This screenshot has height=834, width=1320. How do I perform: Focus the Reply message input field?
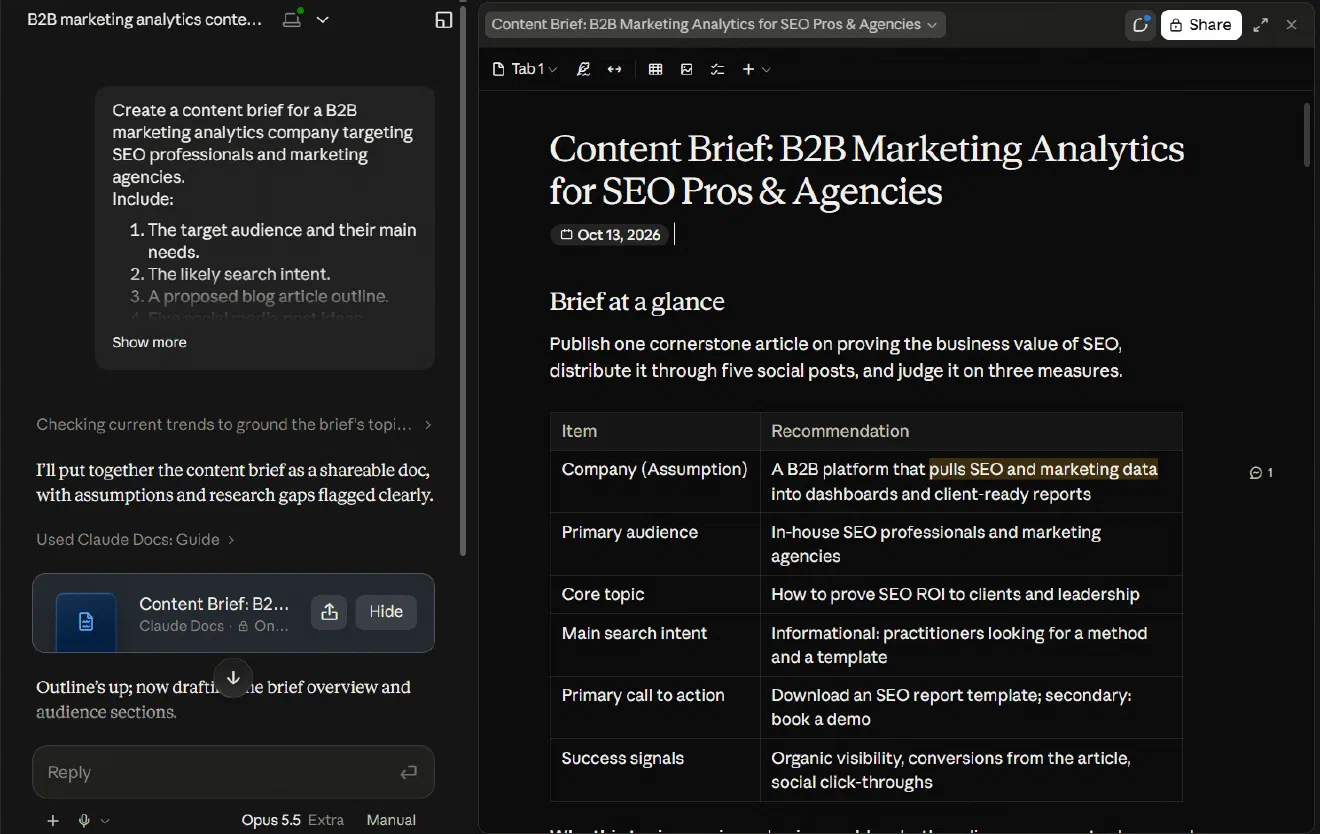click(233, 772)
